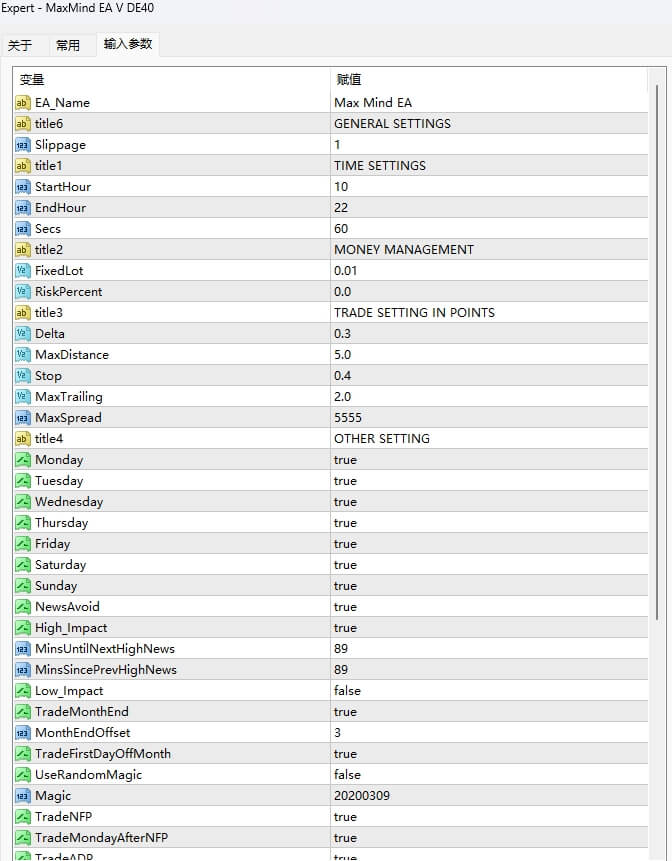Open the High_Impact value dropdown
This screenshot has width=672, height=861.
[345, 627]
